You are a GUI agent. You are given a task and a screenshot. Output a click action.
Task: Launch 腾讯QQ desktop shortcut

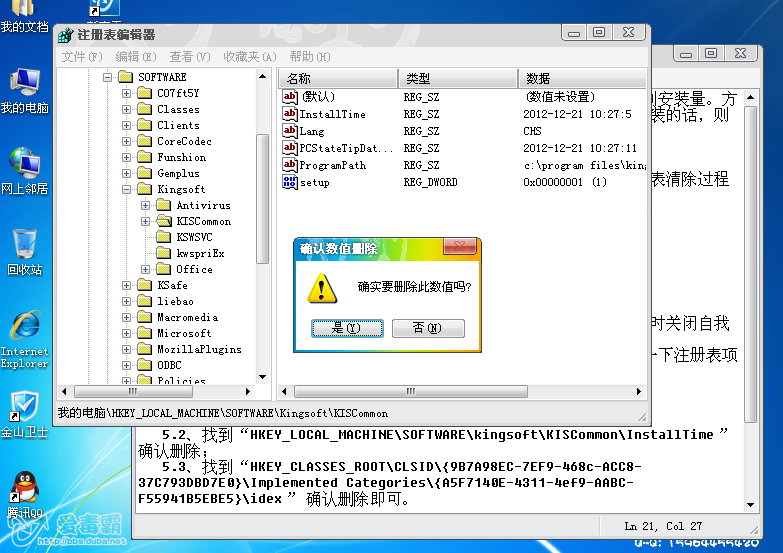(x=24, y=495)
